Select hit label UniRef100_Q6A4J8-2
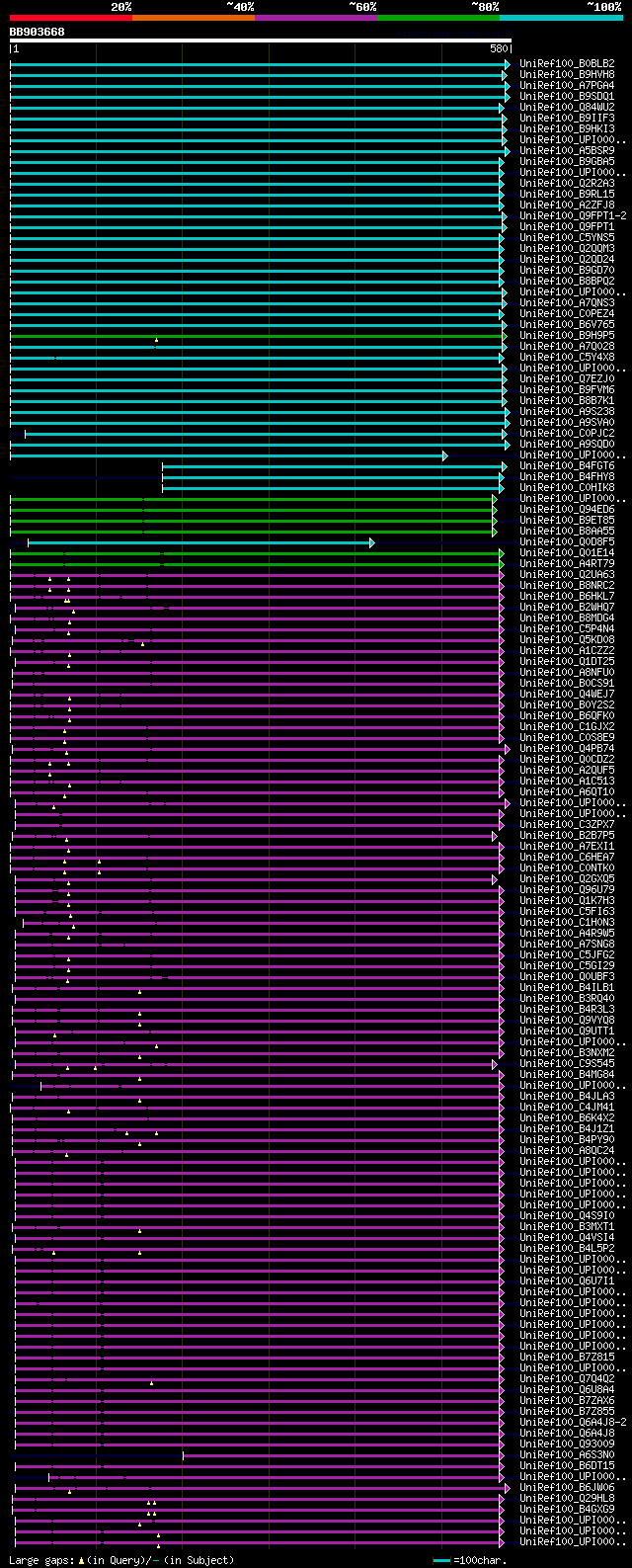 (x=573, y=1422)
